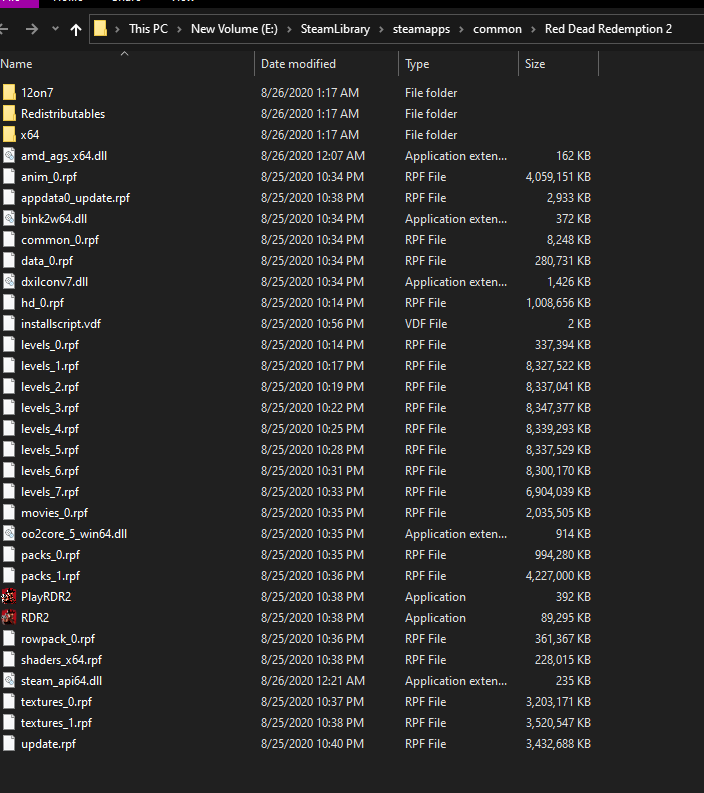
Task: Select levels_6.rpf file name
Action: 50,470
